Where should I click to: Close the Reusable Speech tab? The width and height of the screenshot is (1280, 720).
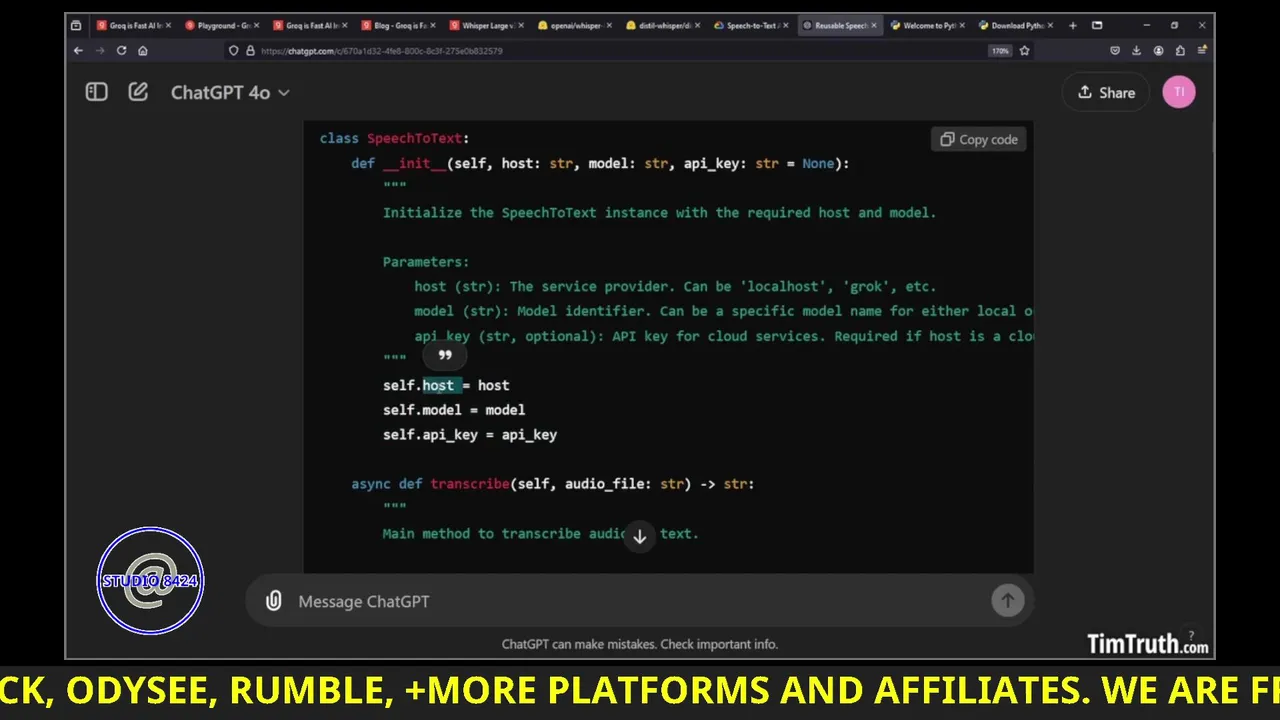pyautogui.click(x=873, y=26)
